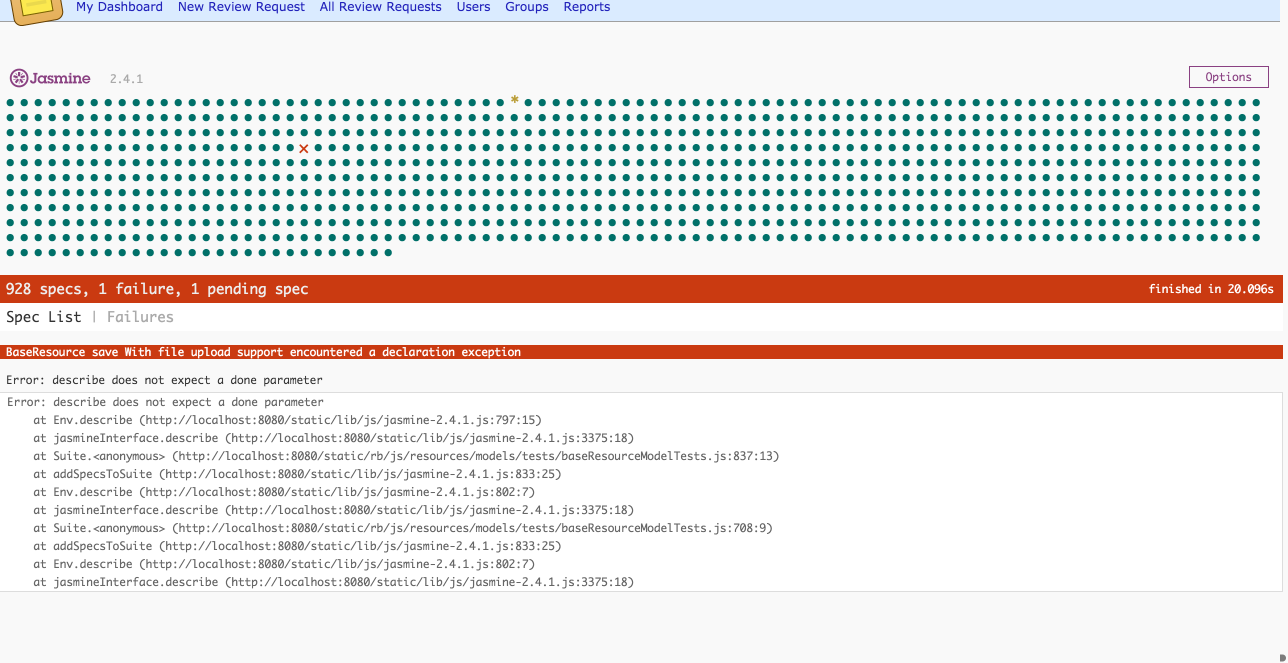
Task: Open the Users page
Action: click(x=473, y=7)
